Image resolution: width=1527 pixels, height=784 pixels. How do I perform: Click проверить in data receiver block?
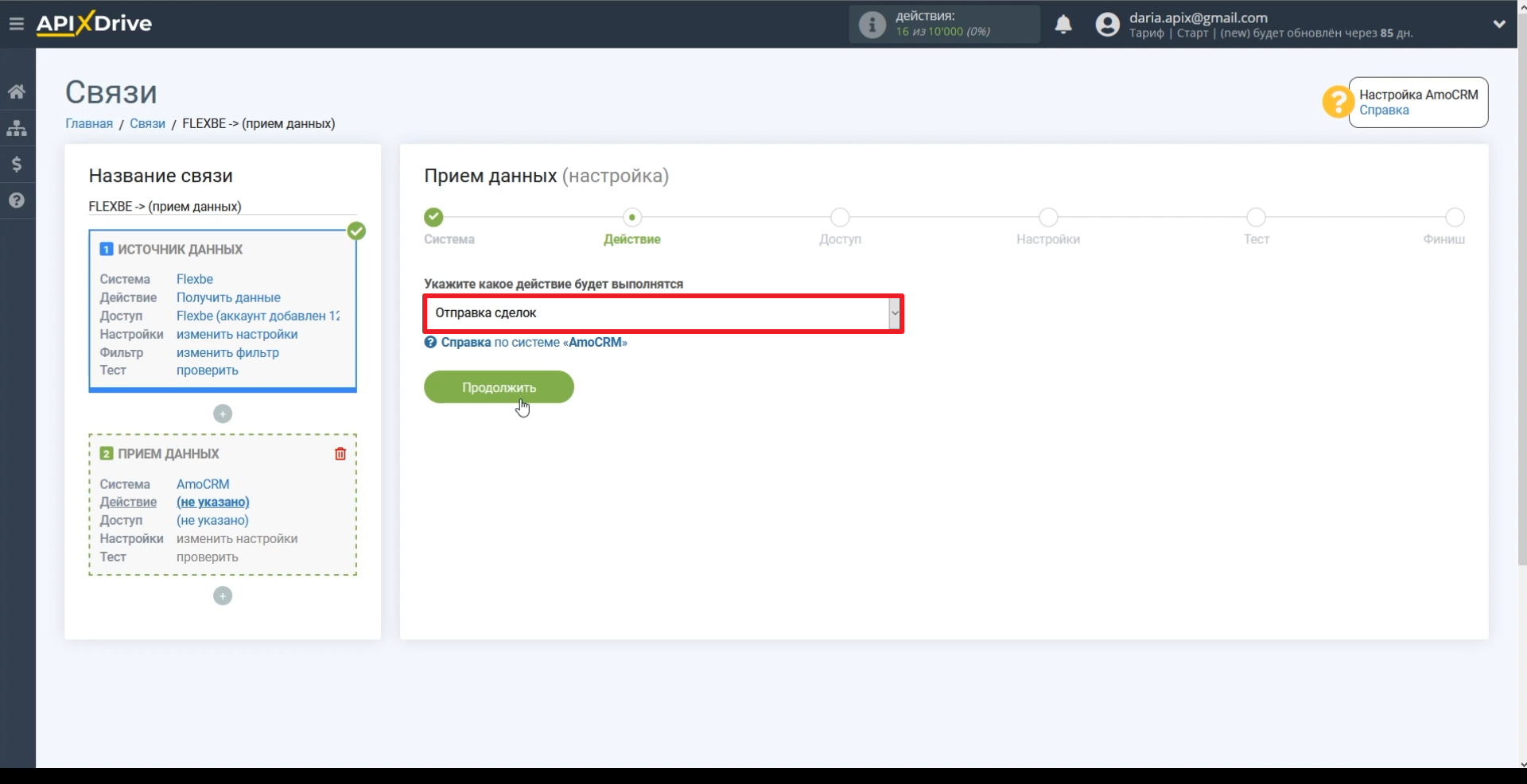tap(207, 557)
